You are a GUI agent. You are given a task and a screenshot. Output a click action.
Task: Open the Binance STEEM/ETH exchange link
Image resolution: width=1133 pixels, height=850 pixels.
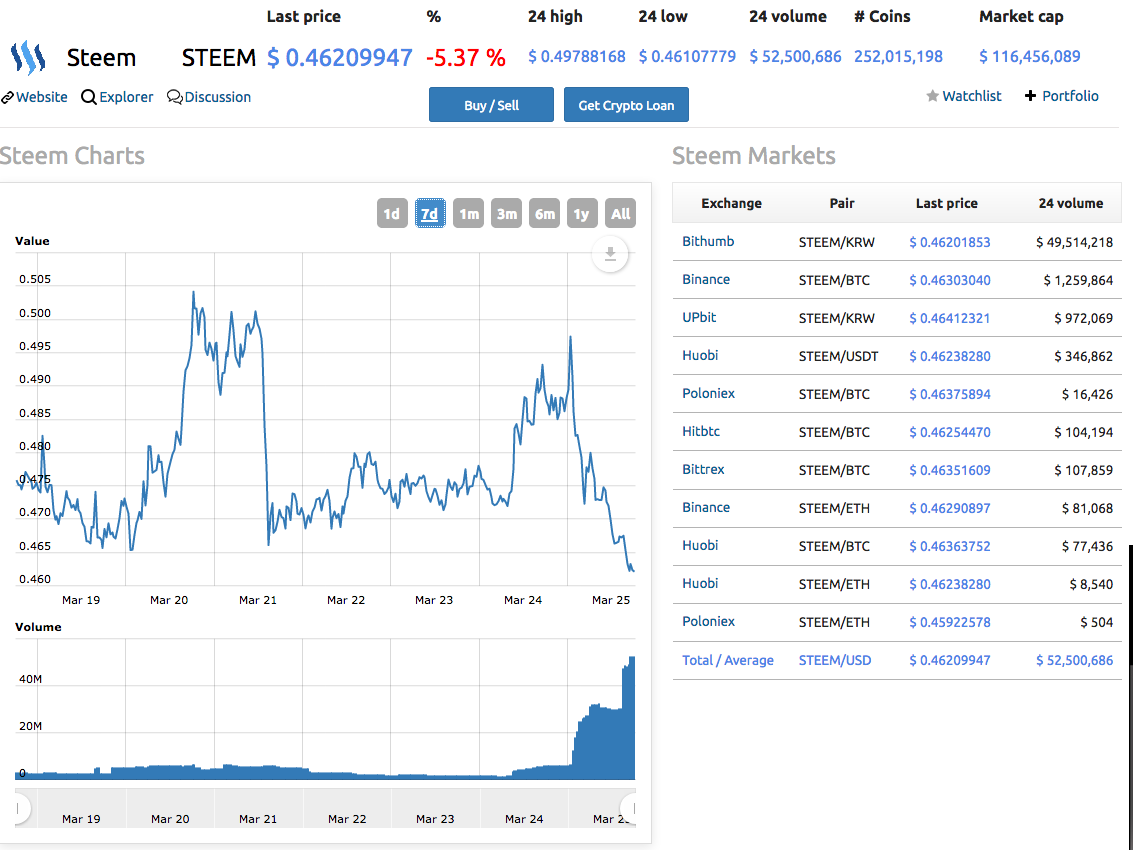706,507
